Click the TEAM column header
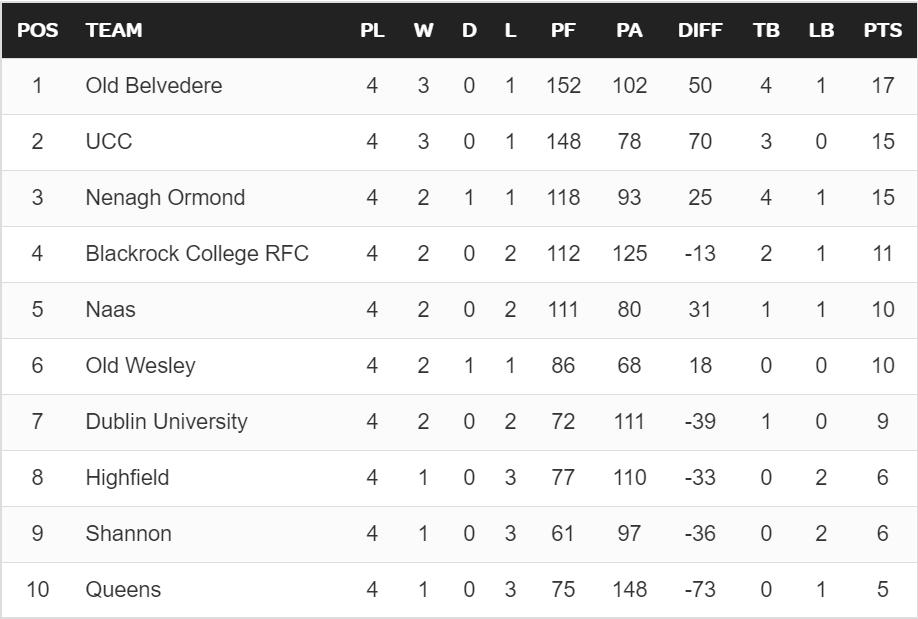Viewport: 918px width, 619px height. pyautogui.click(x=114, y=30)
